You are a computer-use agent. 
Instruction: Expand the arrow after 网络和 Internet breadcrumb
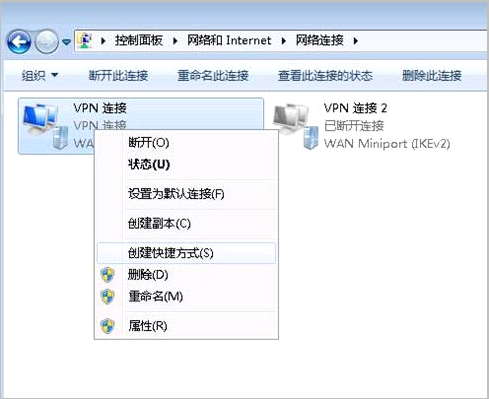[283, 41]
